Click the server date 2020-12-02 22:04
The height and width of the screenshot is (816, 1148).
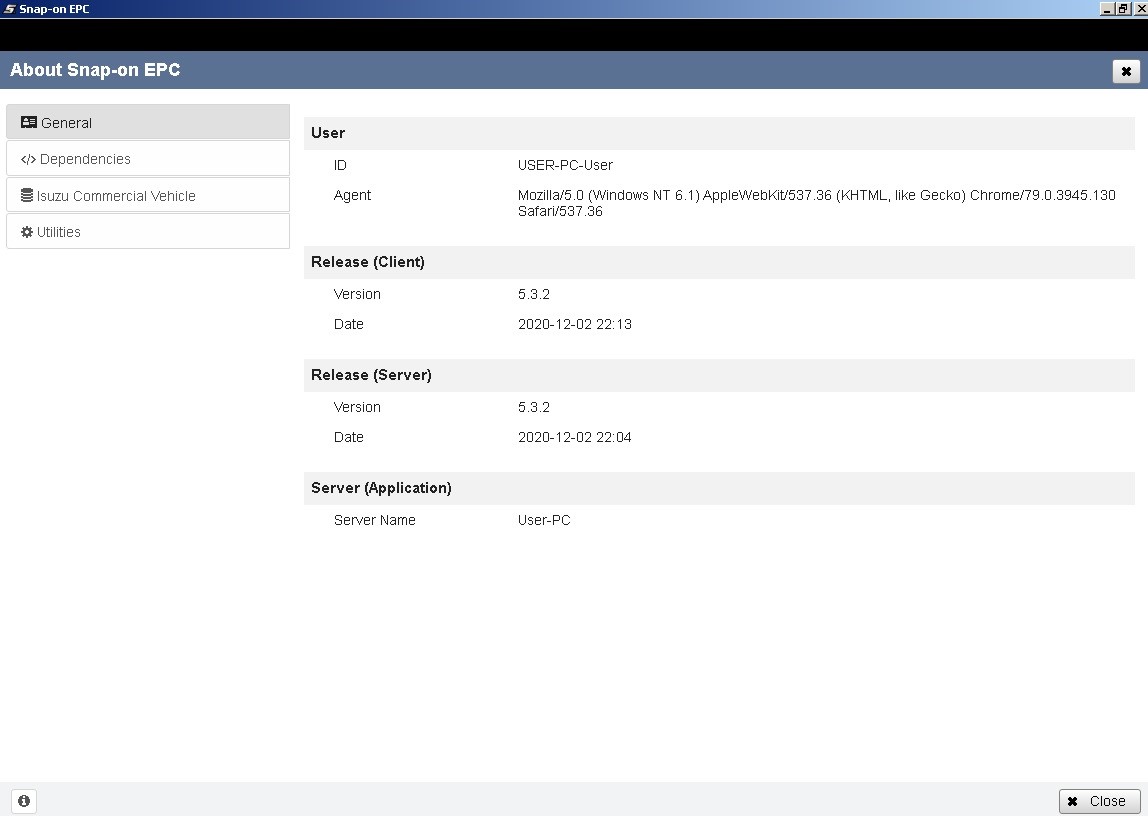575,437
